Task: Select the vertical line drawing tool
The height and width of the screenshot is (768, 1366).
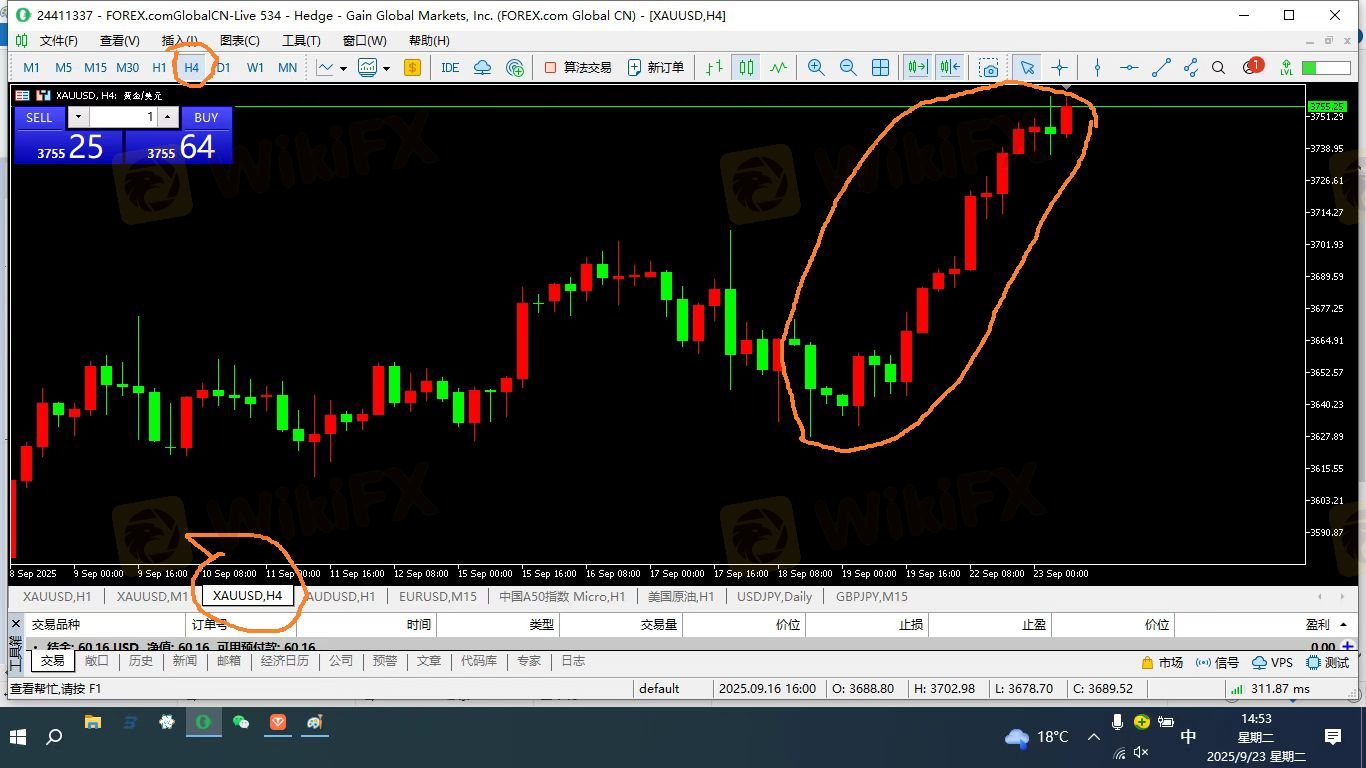Action: (x=1097, y=68)
